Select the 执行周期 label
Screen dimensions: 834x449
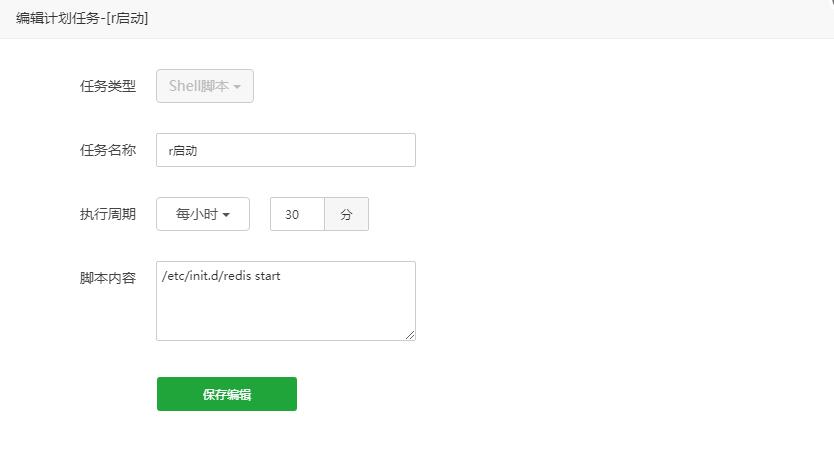click(108, 214)
